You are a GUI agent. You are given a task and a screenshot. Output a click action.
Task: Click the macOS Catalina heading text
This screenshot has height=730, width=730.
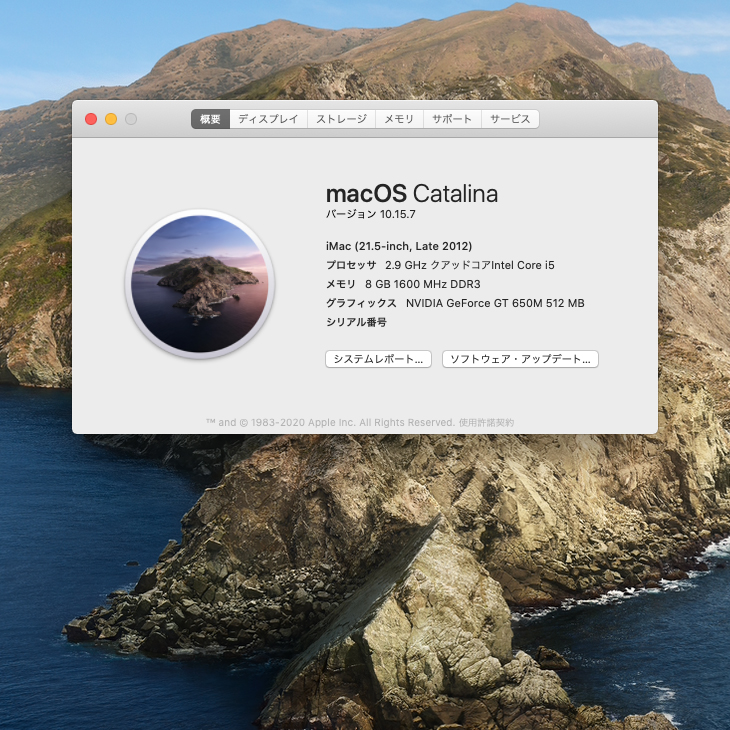[x=411, y=194]
